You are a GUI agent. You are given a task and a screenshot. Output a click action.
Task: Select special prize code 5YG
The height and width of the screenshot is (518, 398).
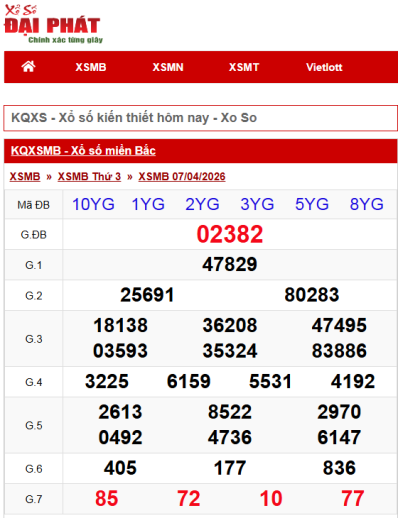[x=312, y=204]
